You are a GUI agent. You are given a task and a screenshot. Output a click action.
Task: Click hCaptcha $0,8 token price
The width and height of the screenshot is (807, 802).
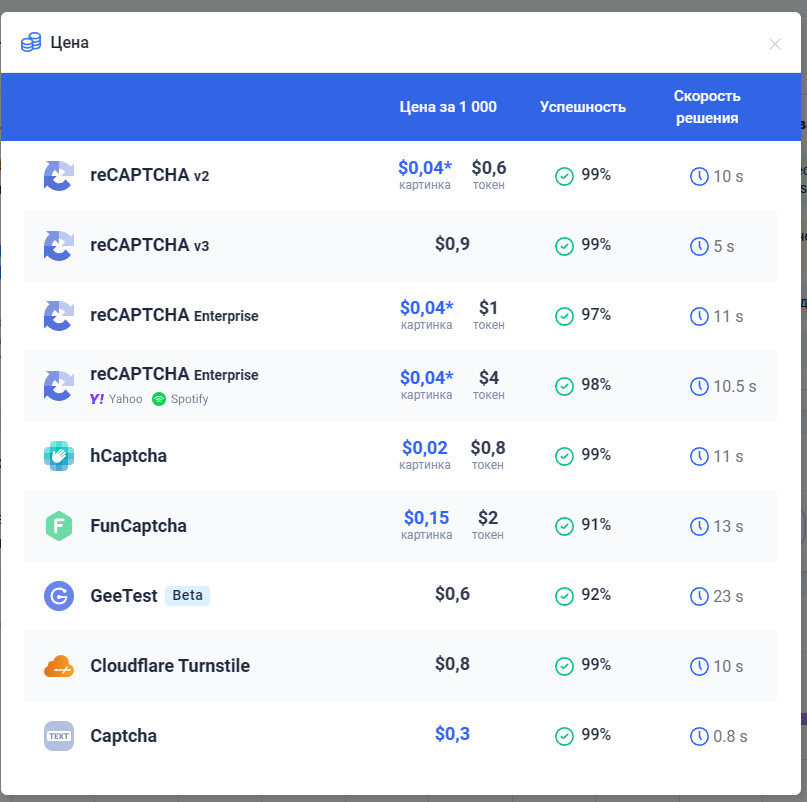pyautogui.click(x=488, y=448)
